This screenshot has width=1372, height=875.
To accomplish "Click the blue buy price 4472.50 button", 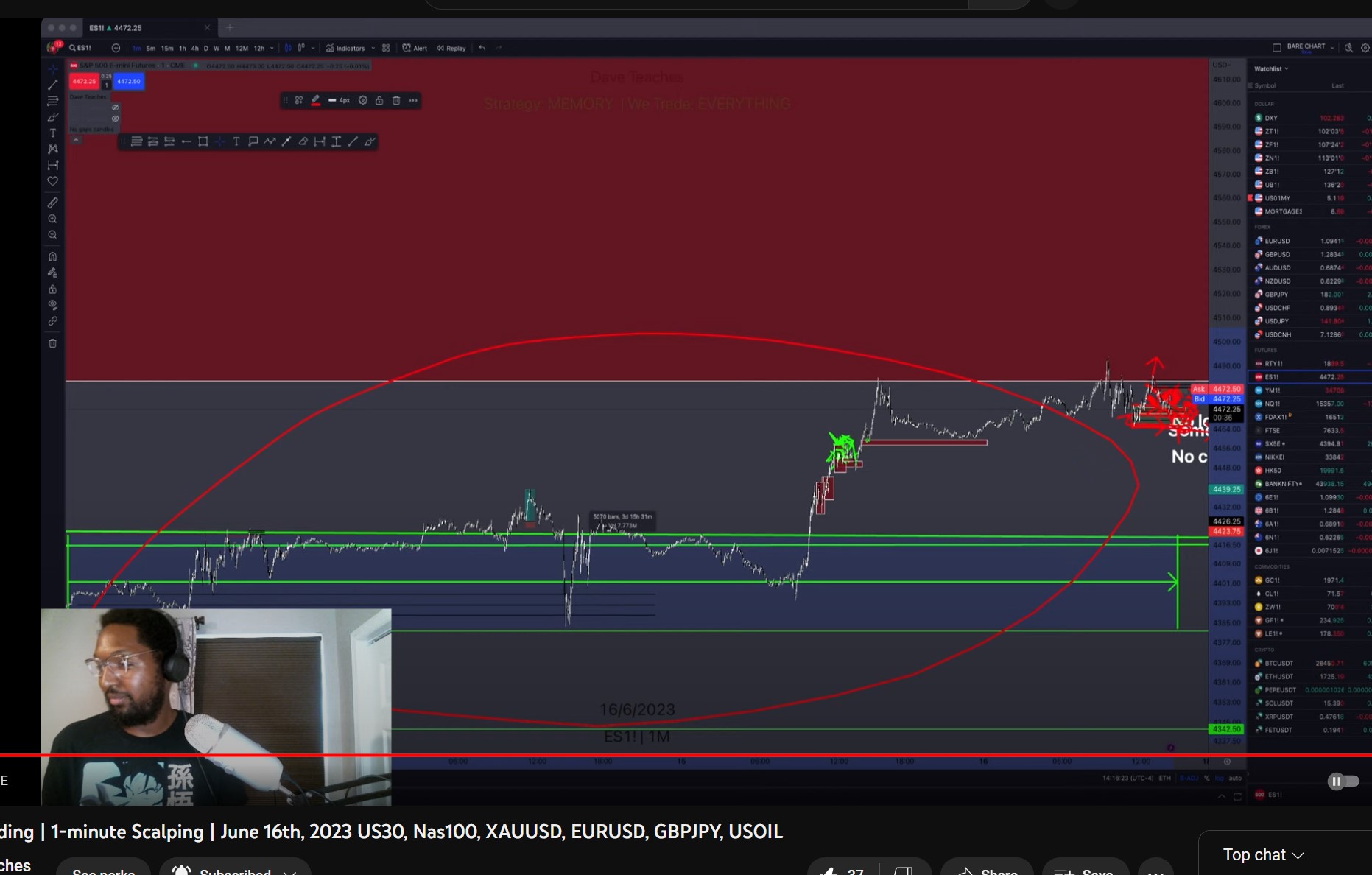I will click(128, 81).
